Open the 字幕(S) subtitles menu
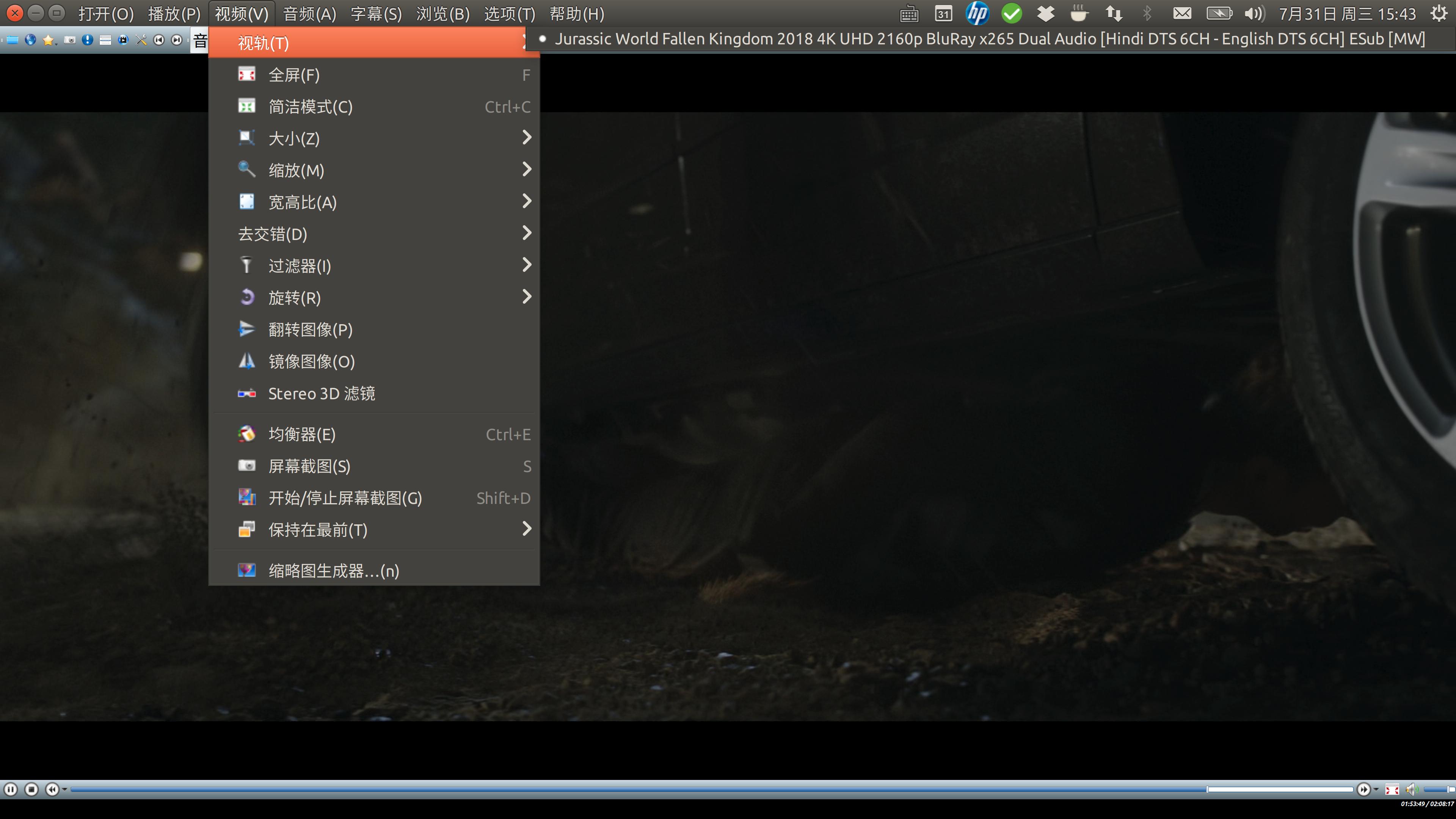This screenshot has width=1456, height=819. tap(377, 14)
